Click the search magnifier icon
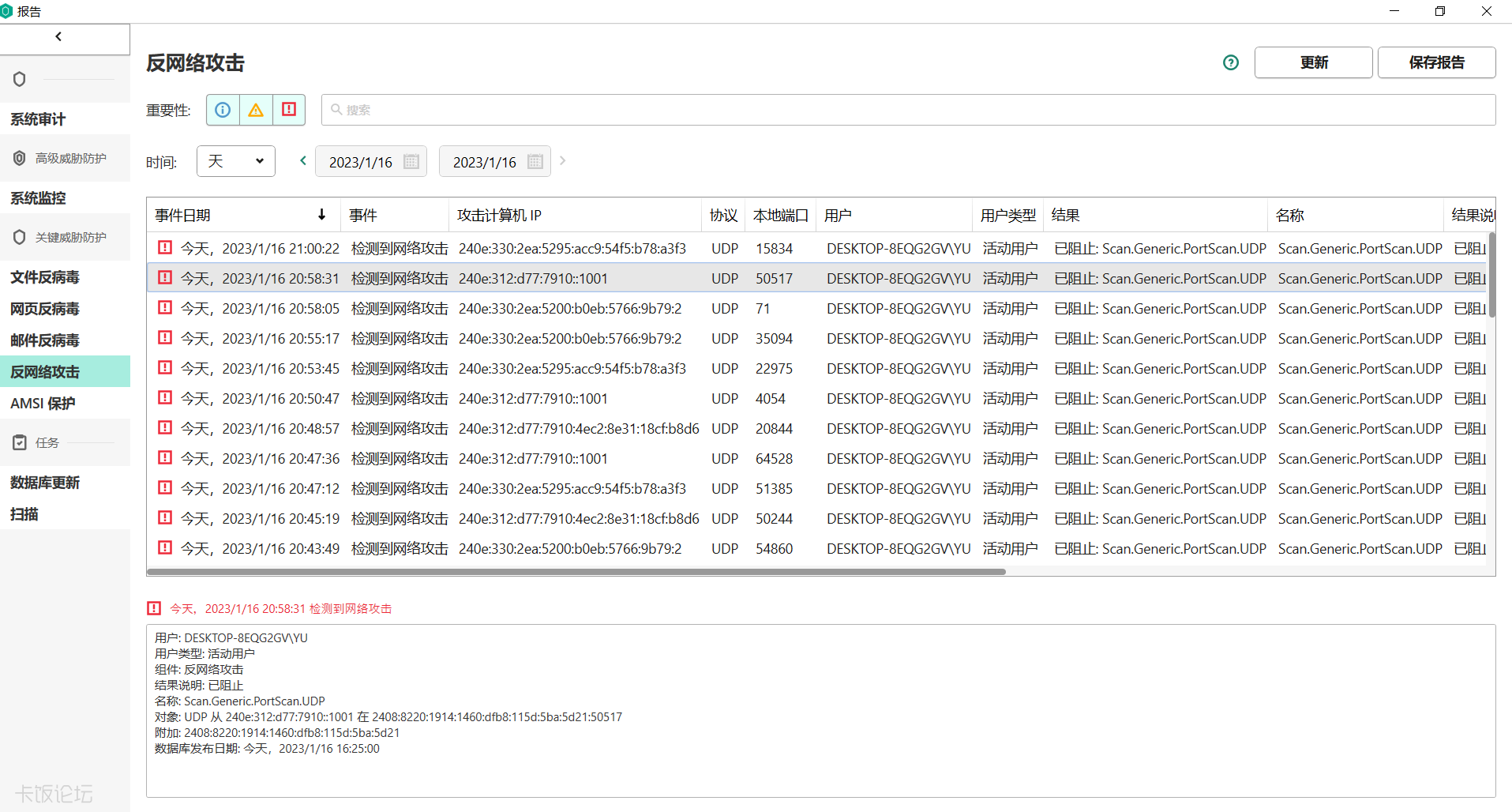This screenshot has height=812, width=1512. tap(336, 110)
